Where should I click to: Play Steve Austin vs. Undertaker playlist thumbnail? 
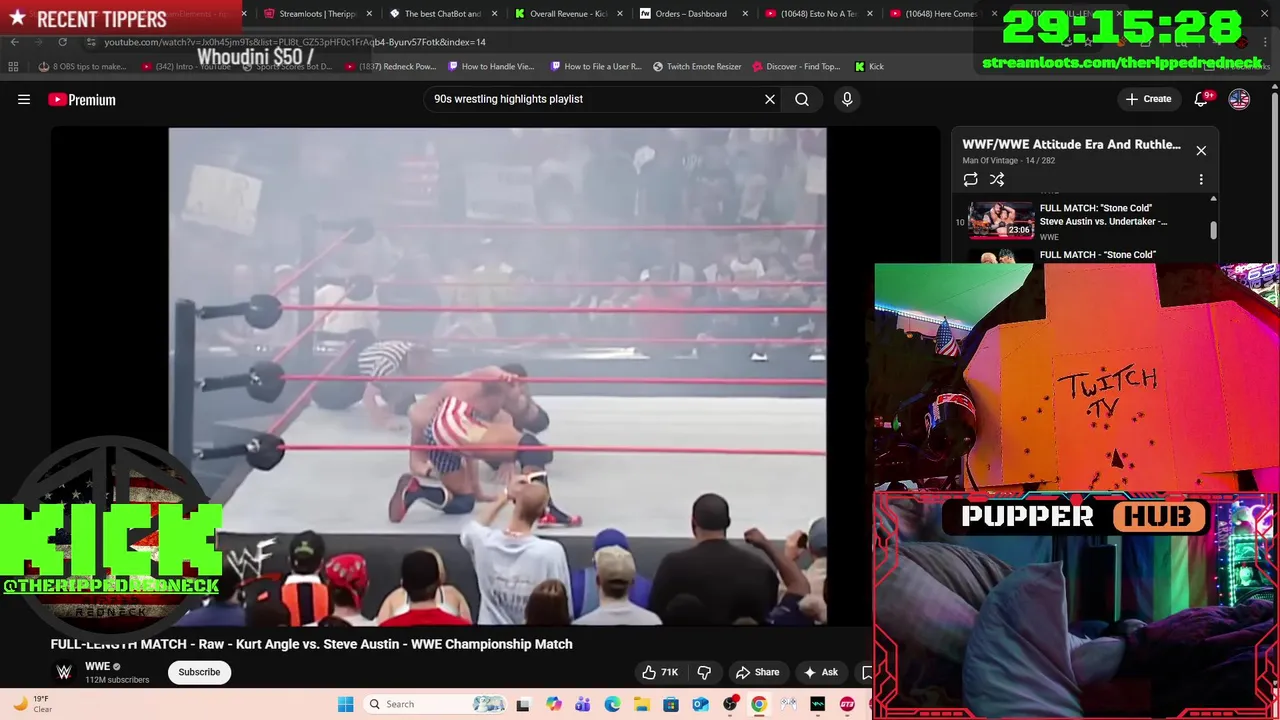pyautogui.click(x=1001, y=220)
